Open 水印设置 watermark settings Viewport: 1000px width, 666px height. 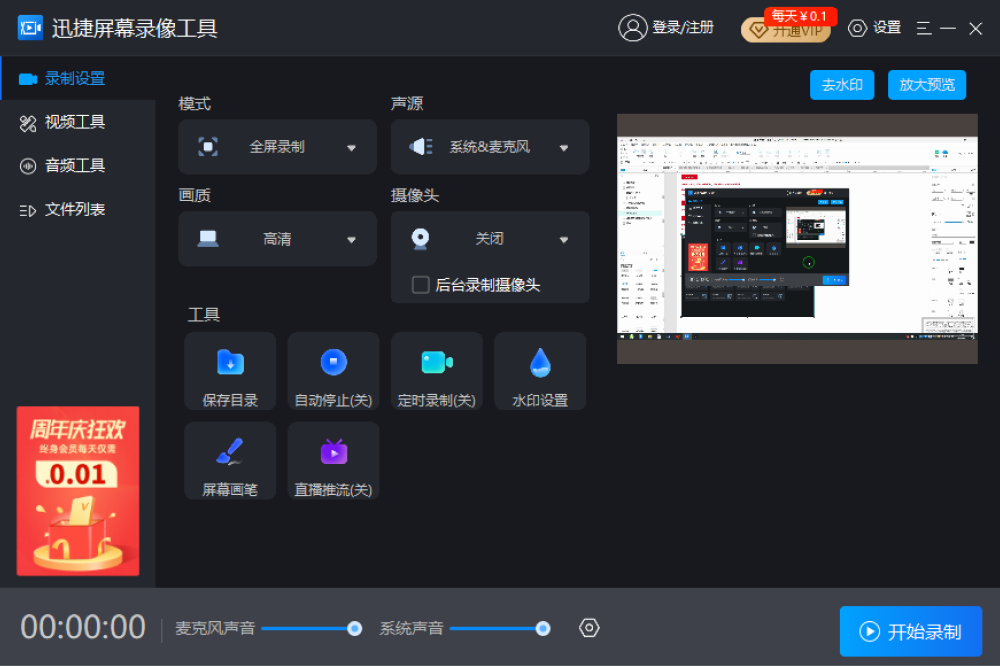click(540, 371)
